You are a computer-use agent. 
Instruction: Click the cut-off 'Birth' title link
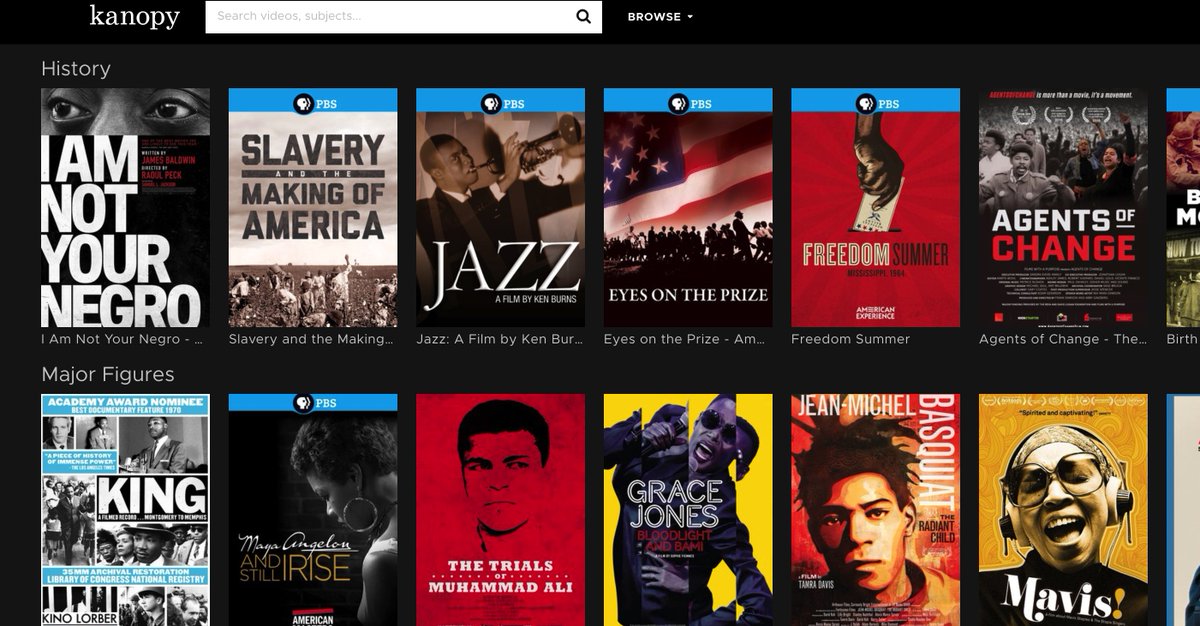pos(1182,339)
